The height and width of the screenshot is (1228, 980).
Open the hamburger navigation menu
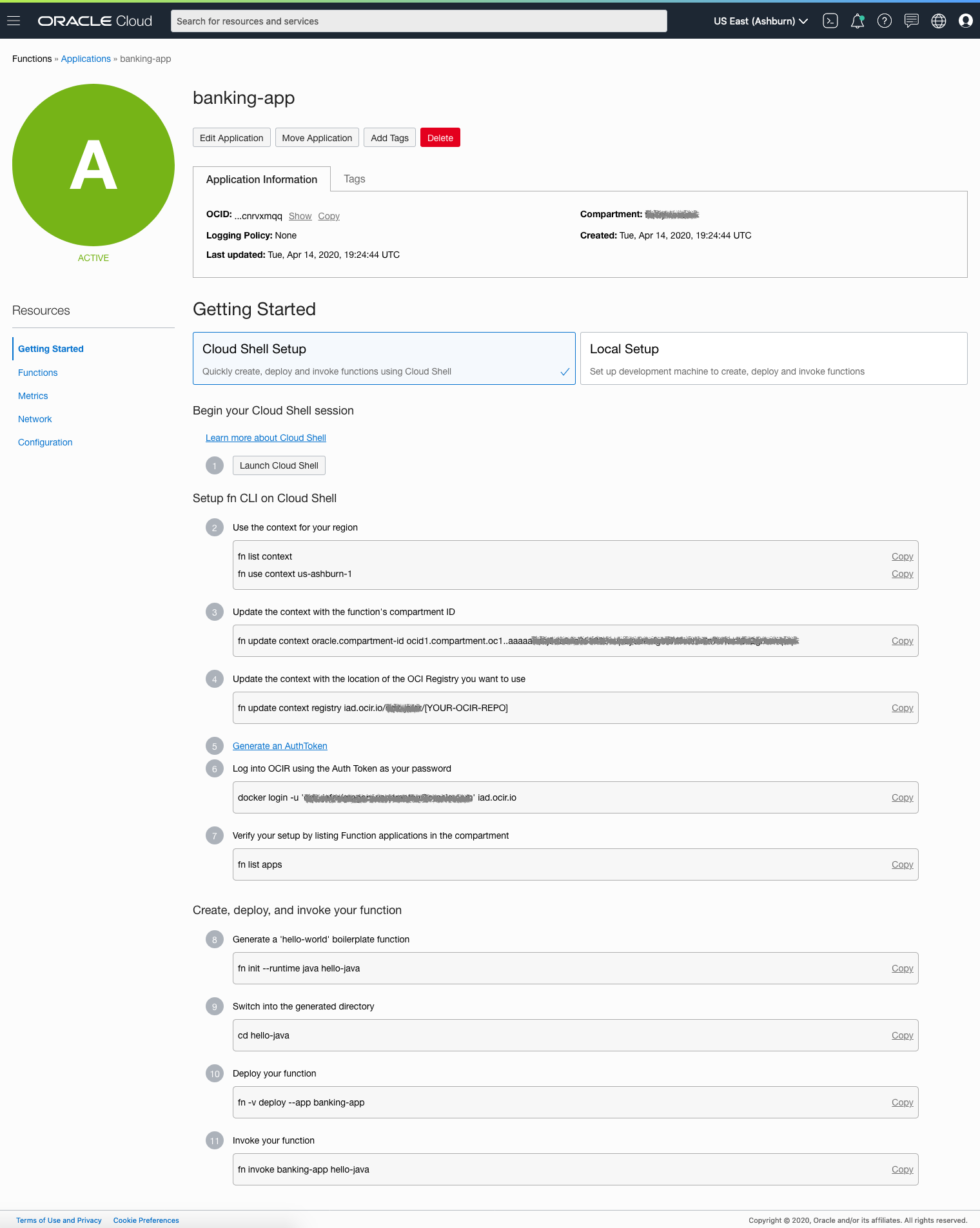pyautogui.click(x=14, y=21)
